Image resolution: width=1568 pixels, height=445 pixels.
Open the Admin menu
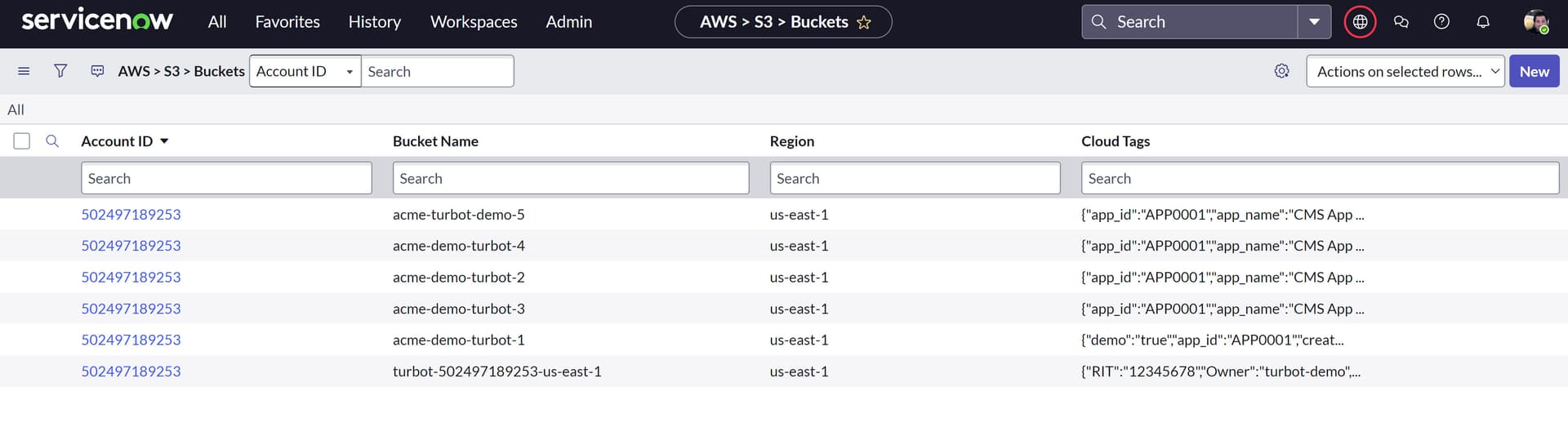pos(568,22)
